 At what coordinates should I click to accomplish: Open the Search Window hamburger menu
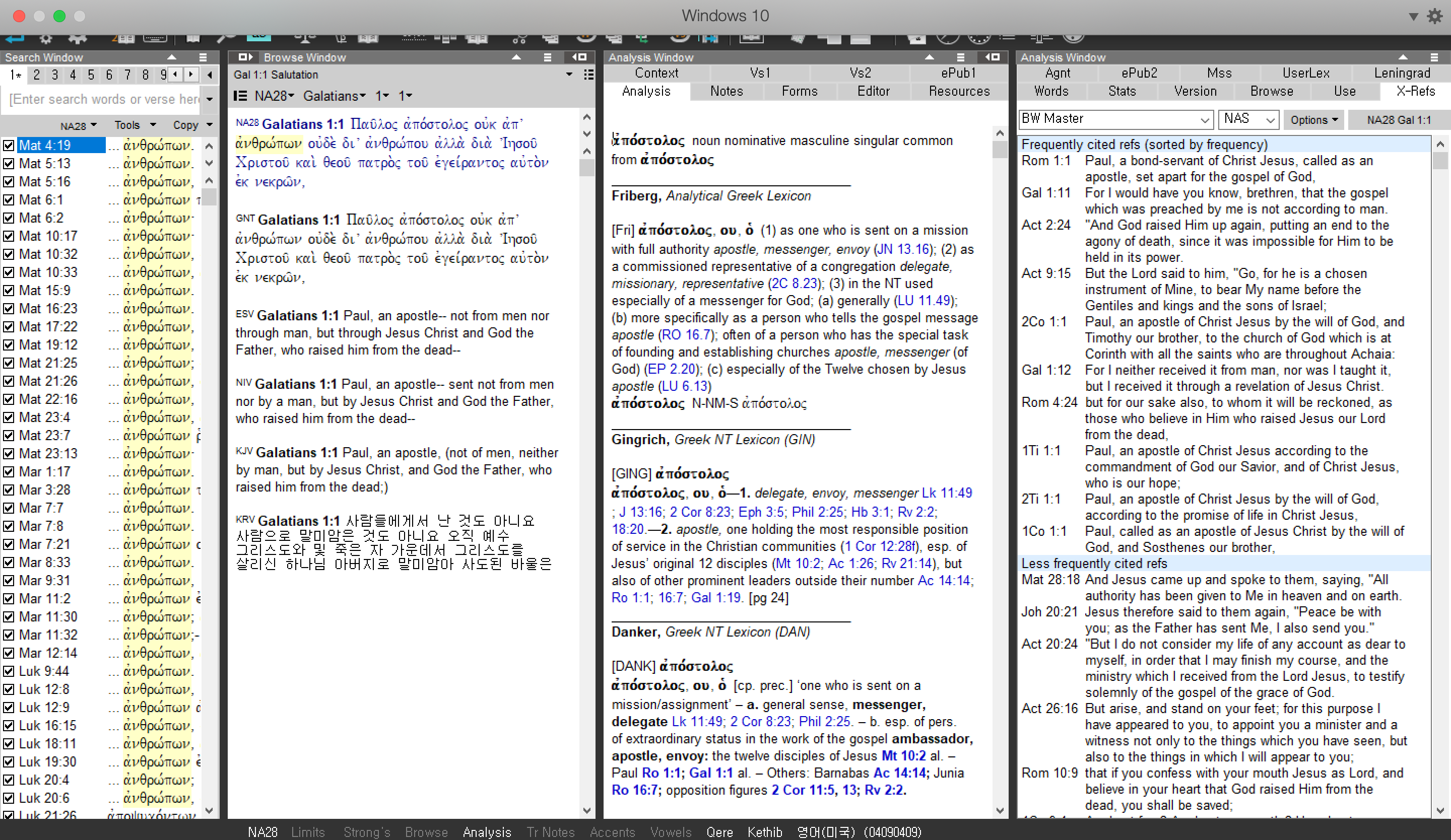tap(203, 57)
